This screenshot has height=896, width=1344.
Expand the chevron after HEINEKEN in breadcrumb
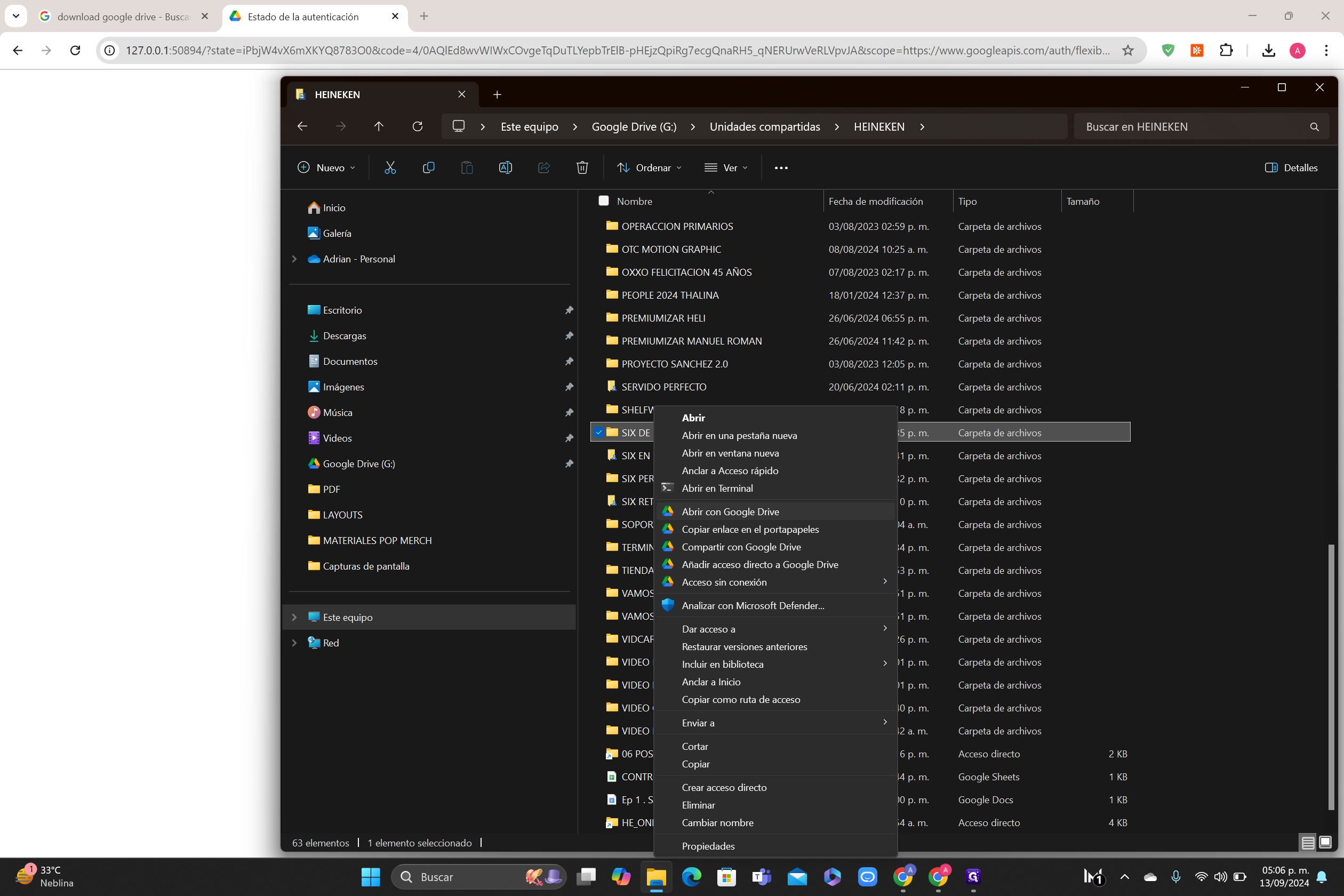922,127
